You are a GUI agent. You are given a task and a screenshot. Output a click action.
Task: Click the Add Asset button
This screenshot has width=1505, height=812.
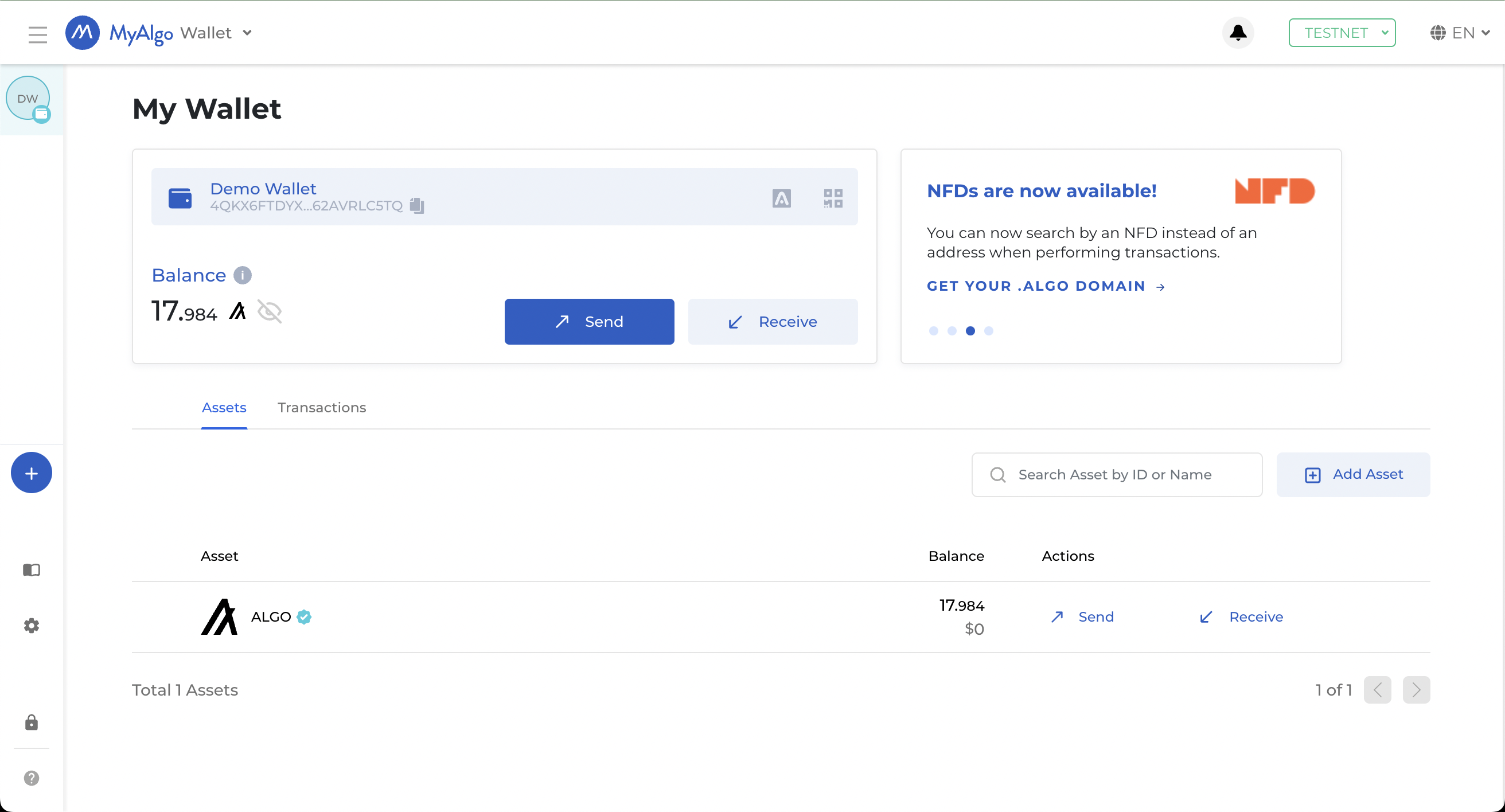coord(1353,475)
